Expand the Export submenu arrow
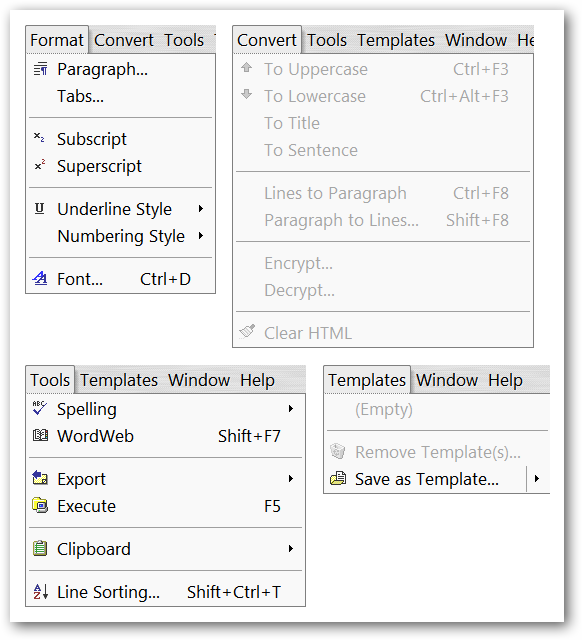The image size is (582, 640). pos(291,478)
